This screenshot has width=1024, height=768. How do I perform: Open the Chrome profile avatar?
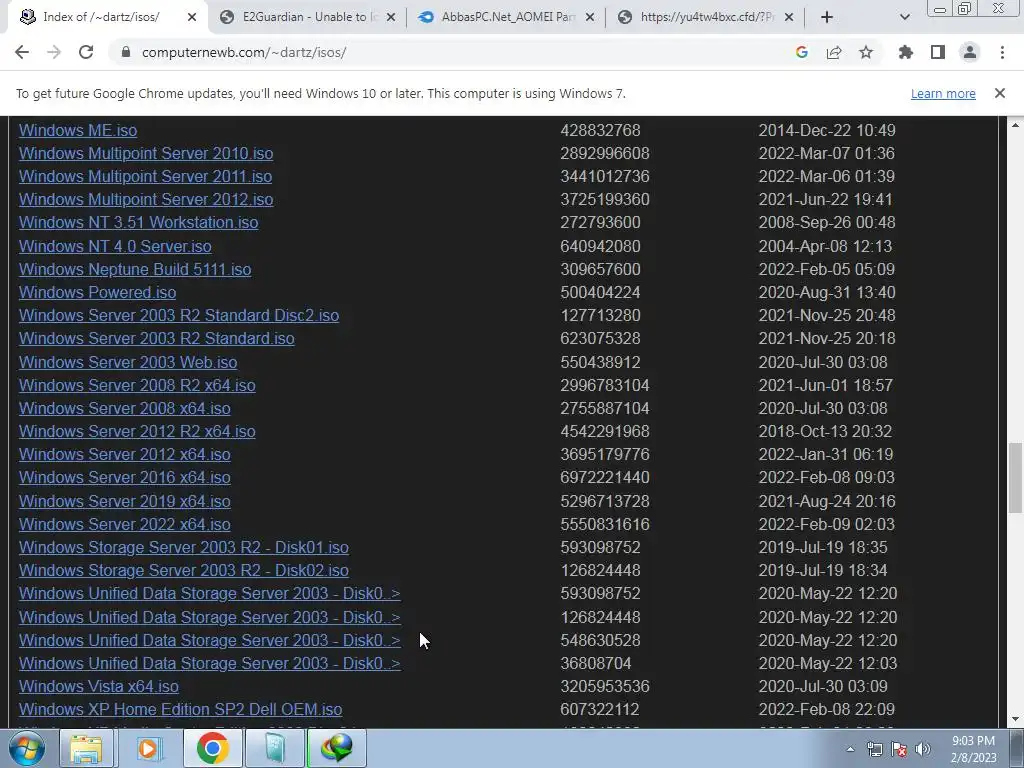(x=970, y=52)
